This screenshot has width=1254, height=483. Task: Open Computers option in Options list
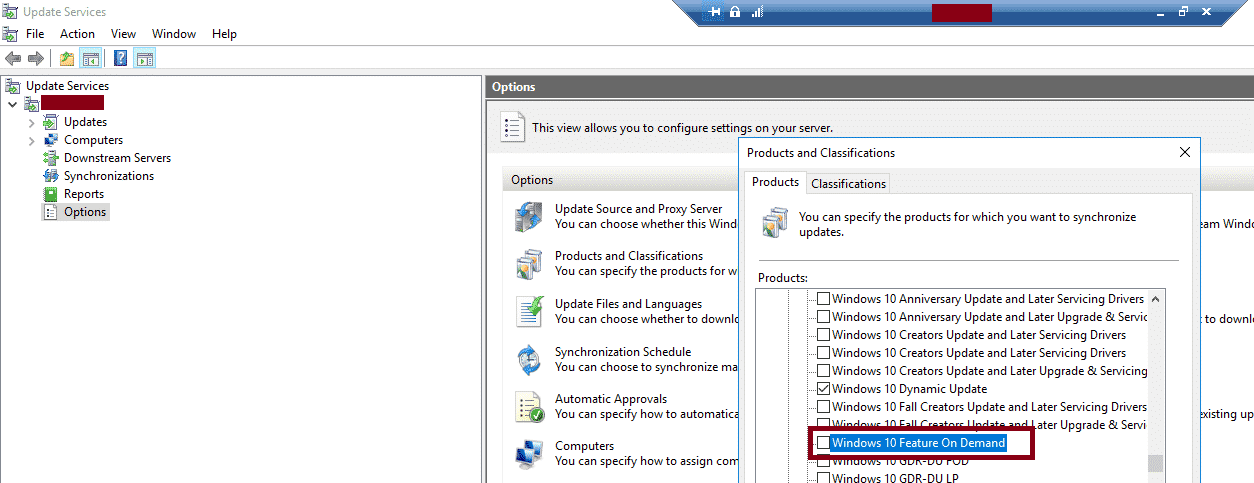tap(585, 446)
